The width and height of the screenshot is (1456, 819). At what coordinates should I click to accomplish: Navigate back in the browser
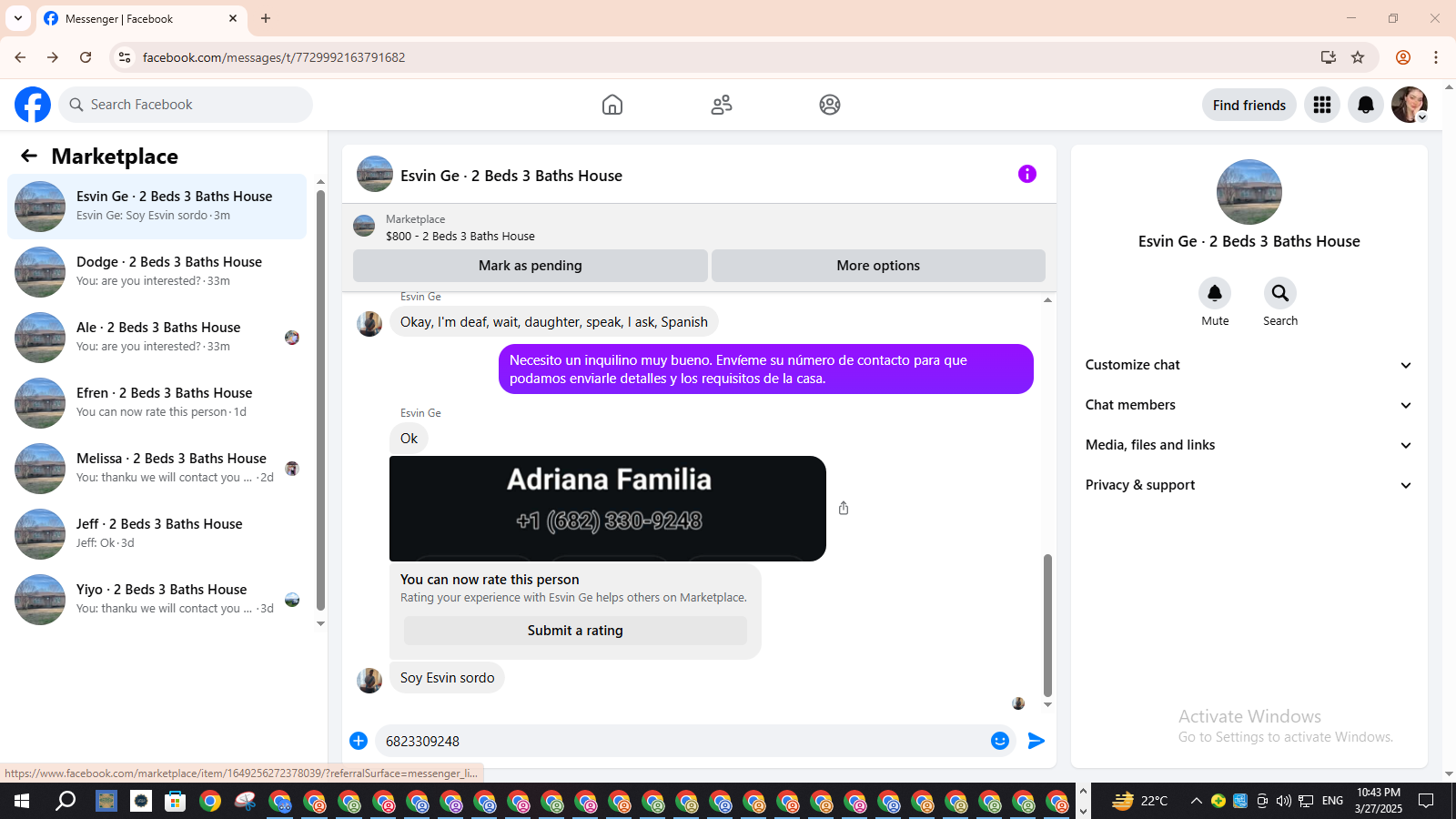[20, 57]
